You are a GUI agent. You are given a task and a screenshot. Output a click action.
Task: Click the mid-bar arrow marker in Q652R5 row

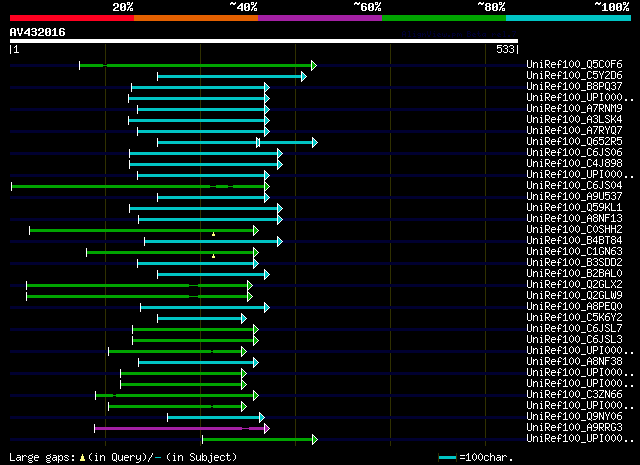(x=258, y=142)
